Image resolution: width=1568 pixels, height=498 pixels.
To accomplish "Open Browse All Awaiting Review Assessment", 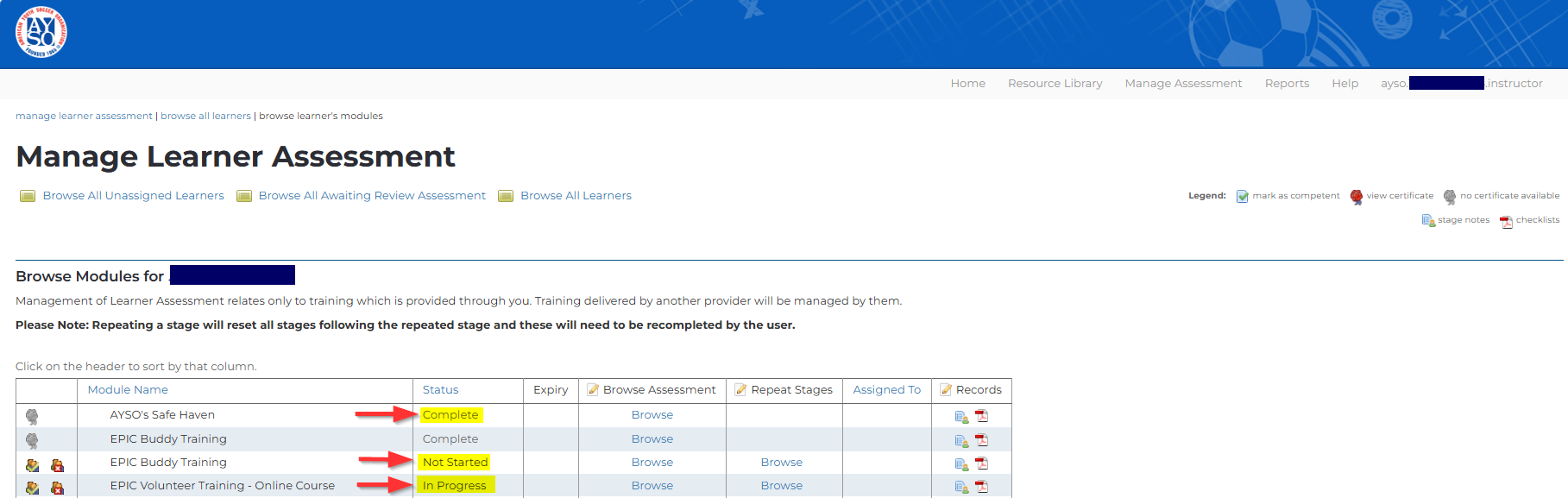I will pos(372,196).
